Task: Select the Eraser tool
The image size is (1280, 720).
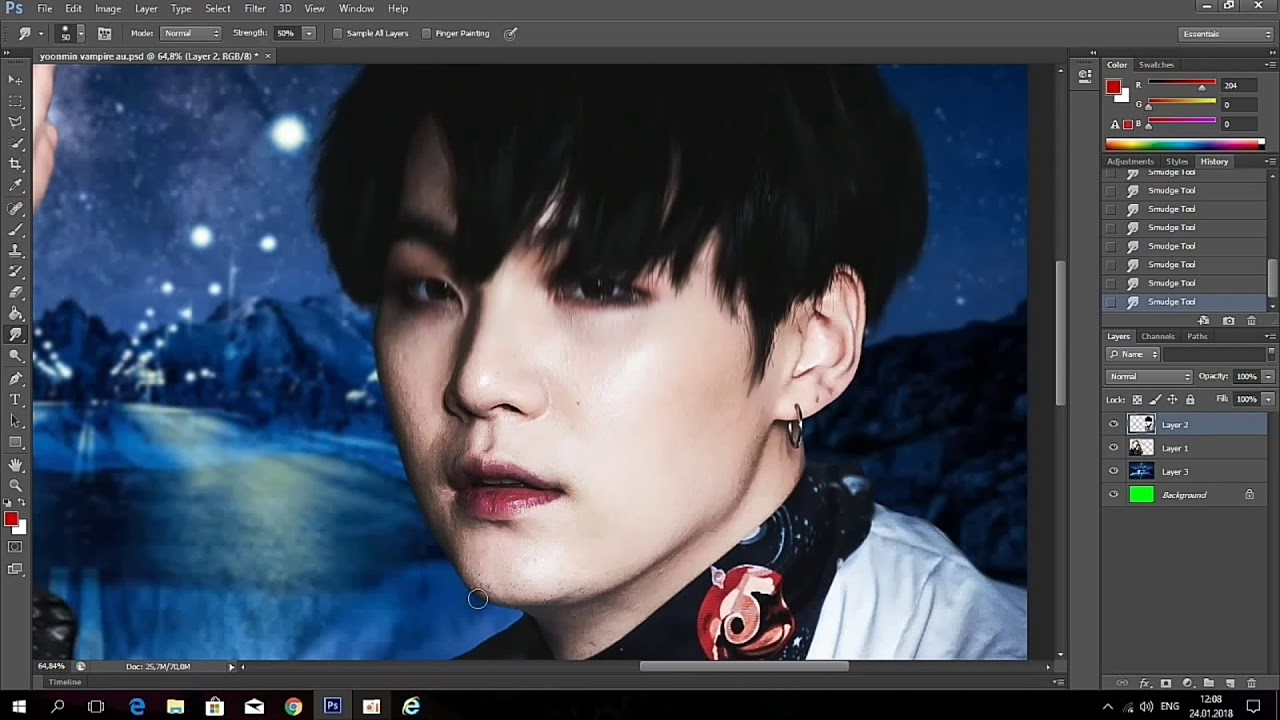Action: [x=15, y=293]
